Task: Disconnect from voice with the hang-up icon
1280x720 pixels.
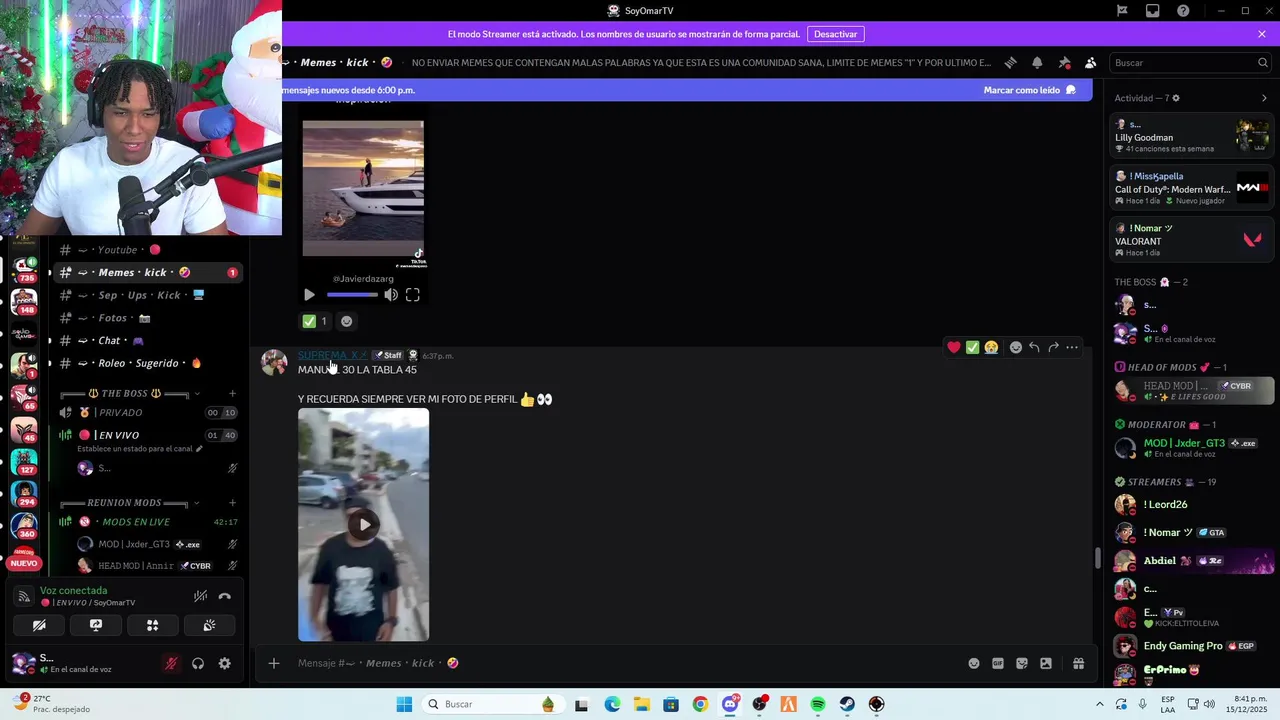Action: pyautogui.click(x=225, y=596)
